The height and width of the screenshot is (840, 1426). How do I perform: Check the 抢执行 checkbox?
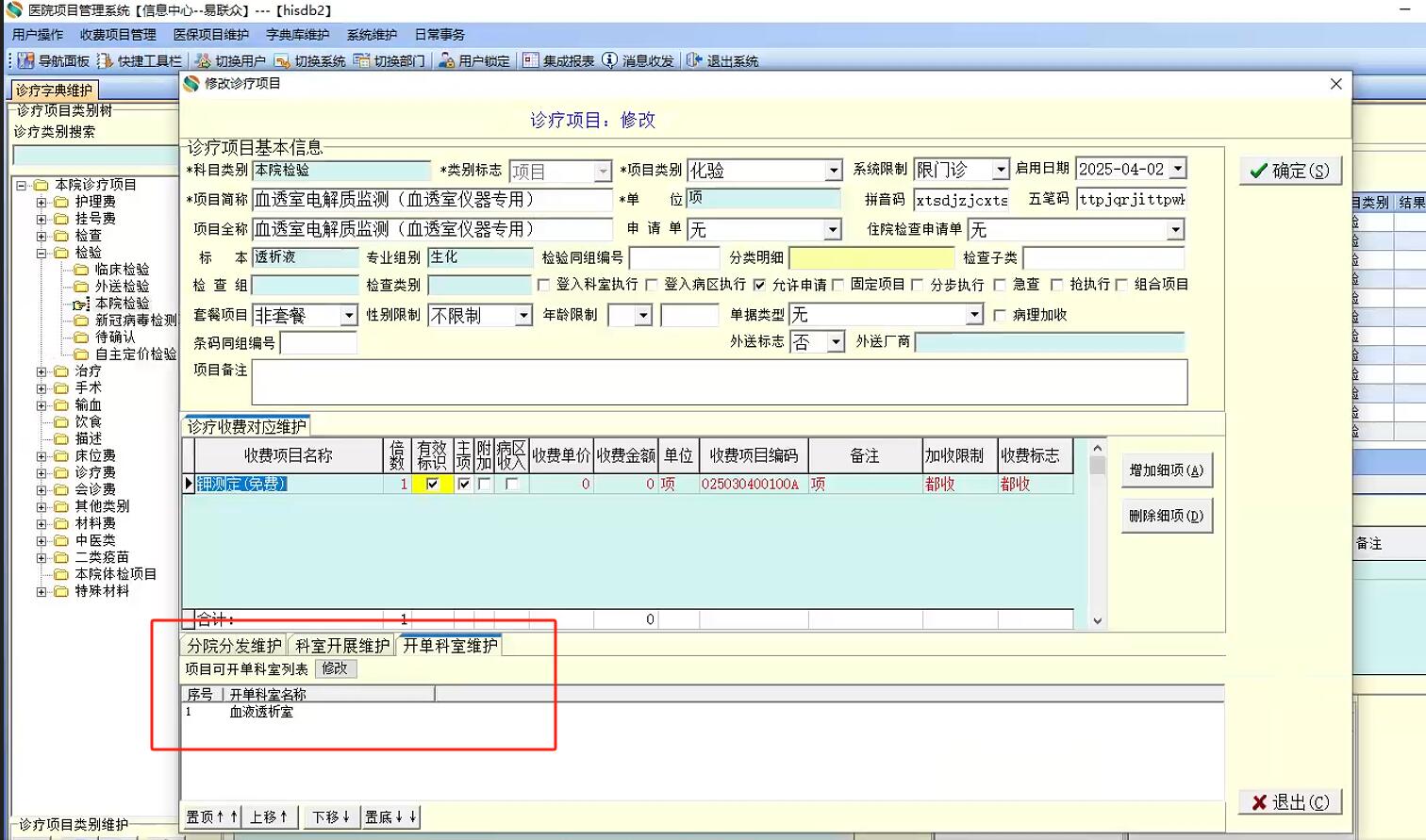pos(1056,285)
